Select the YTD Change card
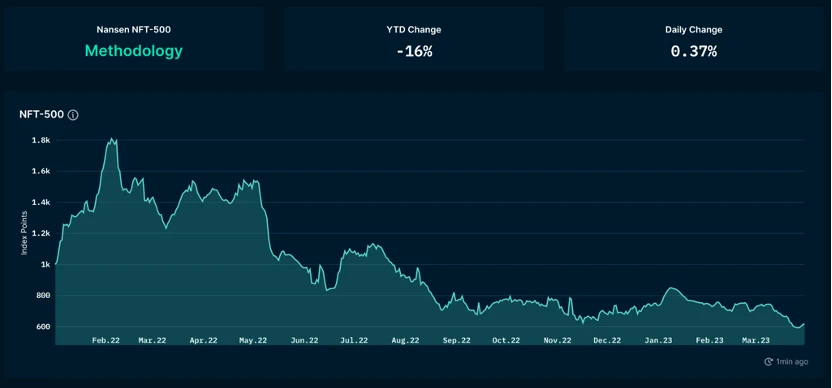Viewport: 832px width, 388px height. pyautogui.click(x=413, y=39)
